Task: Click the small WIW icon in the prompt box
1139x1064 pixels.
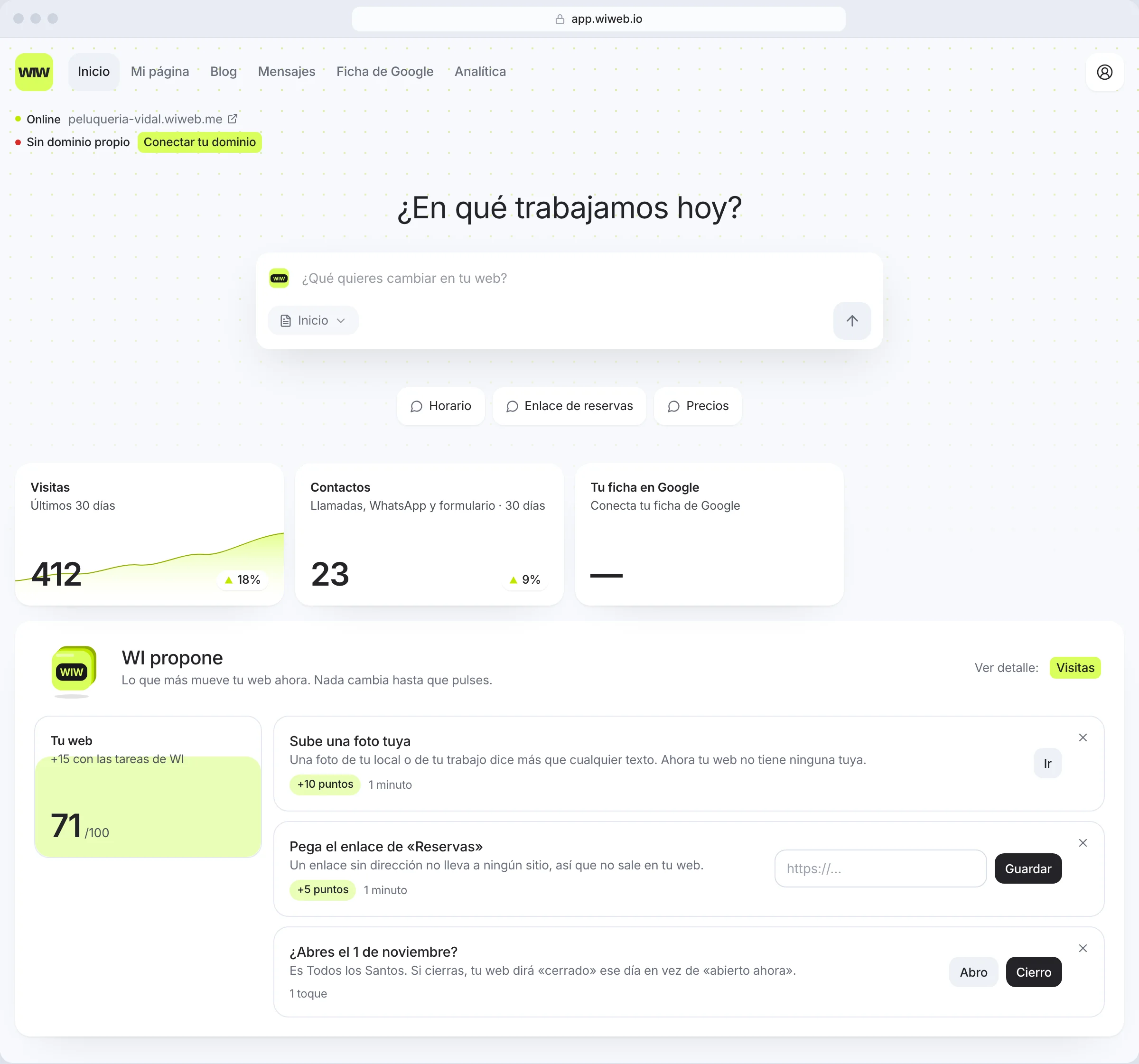Action: click(279, 278)
